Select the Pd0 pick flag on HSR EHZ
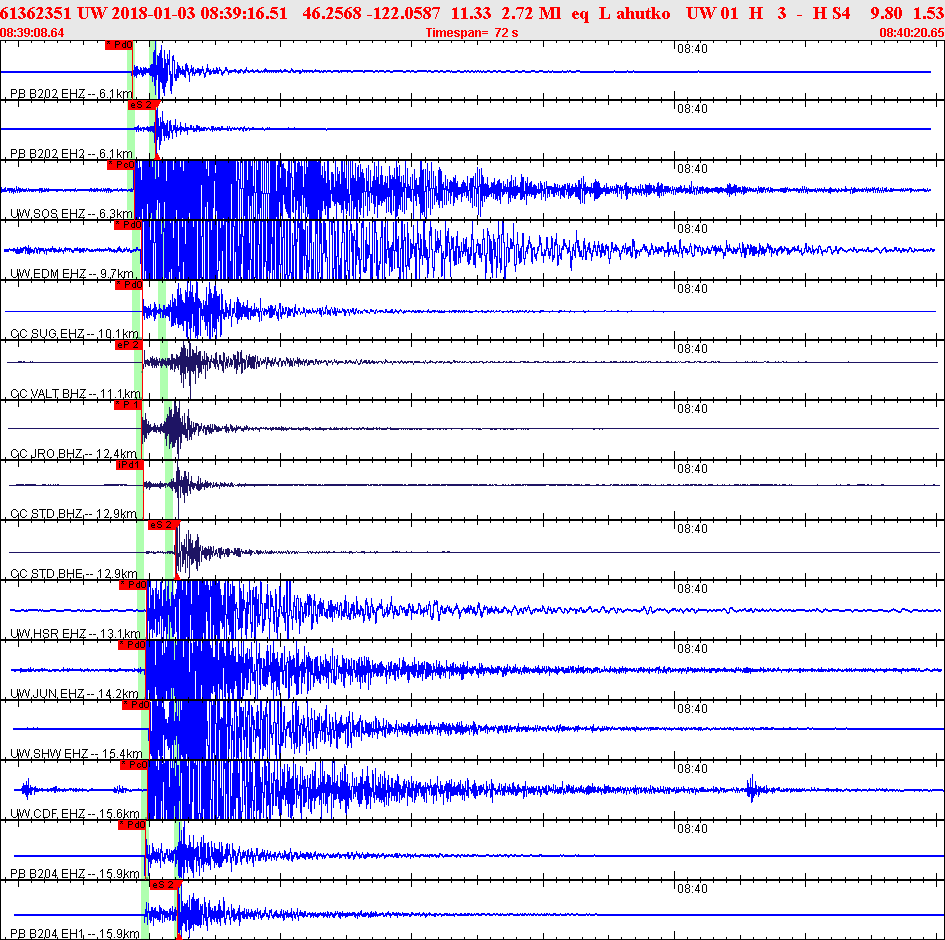945x940 pixels. click(133, 585)
